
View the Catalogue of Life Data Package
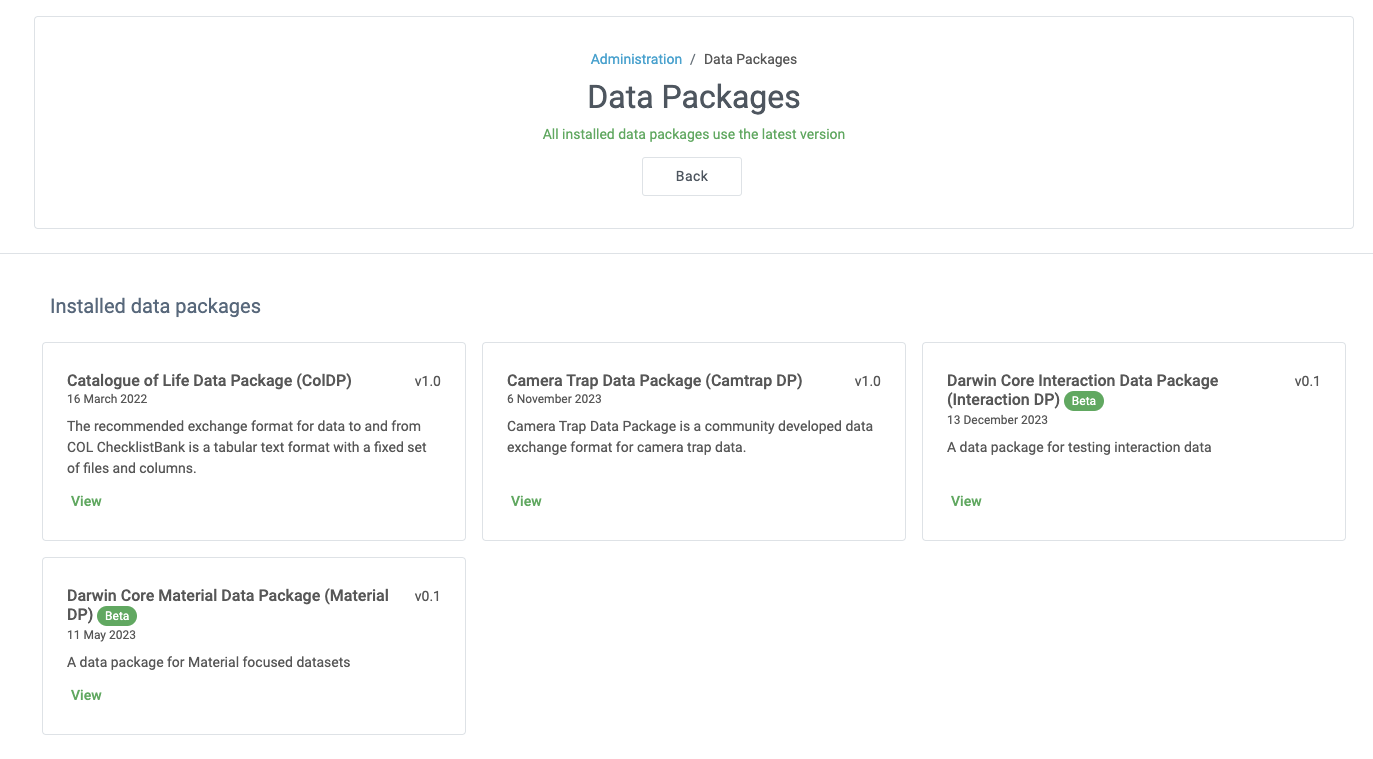coord(85,500)
